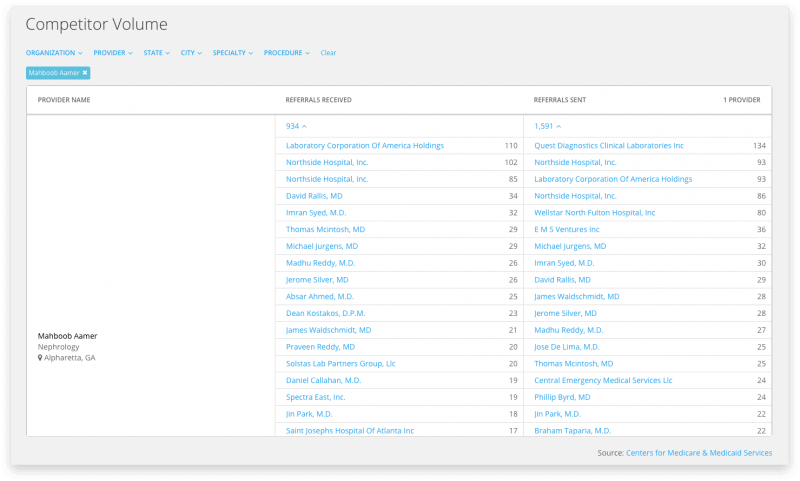Image resolution: width=800 pixels, height=481 pixels.
Task: Open Jerome Silver, MD in referrals sent
Action: pyautogui.click(x=565, y=313)
